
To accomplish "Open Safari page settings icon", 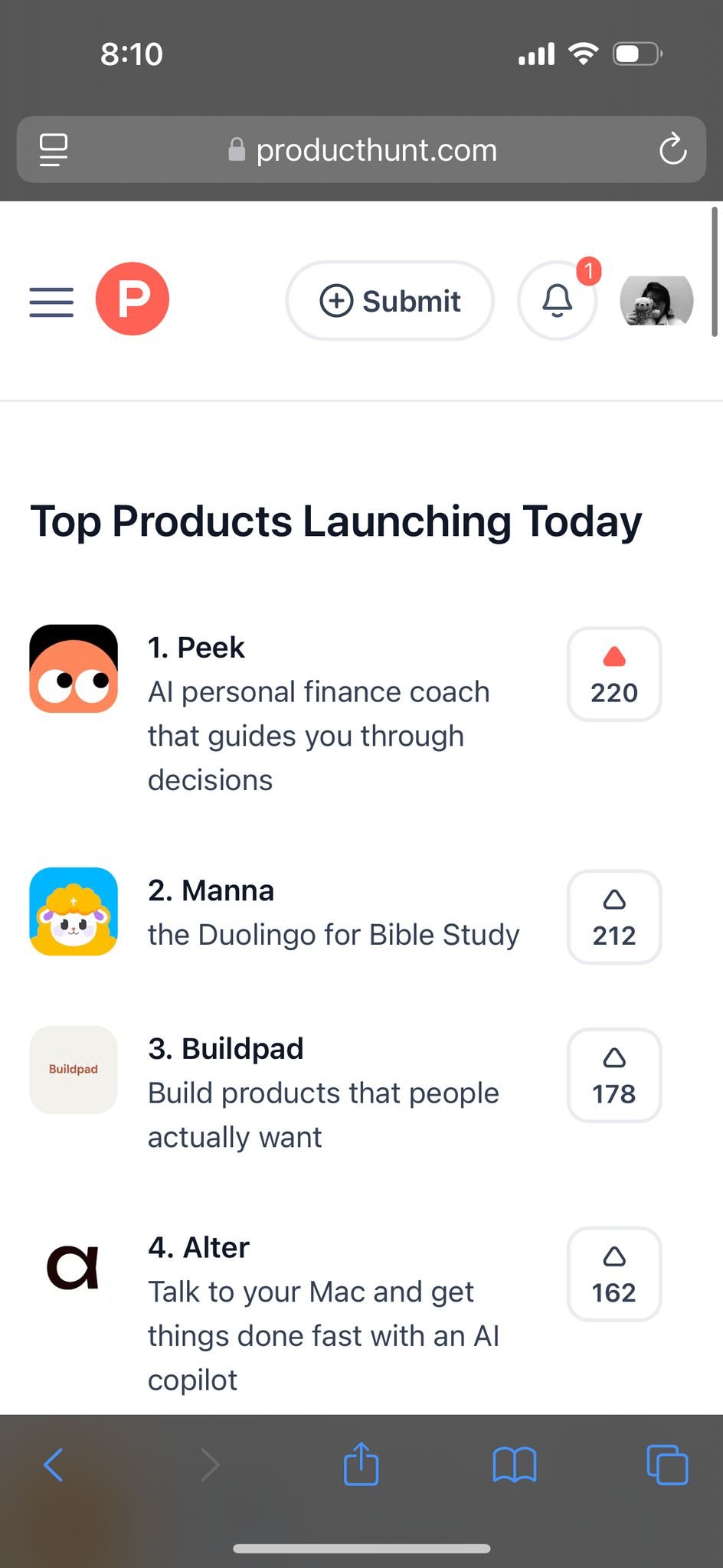I will click(x=54, y=149).
